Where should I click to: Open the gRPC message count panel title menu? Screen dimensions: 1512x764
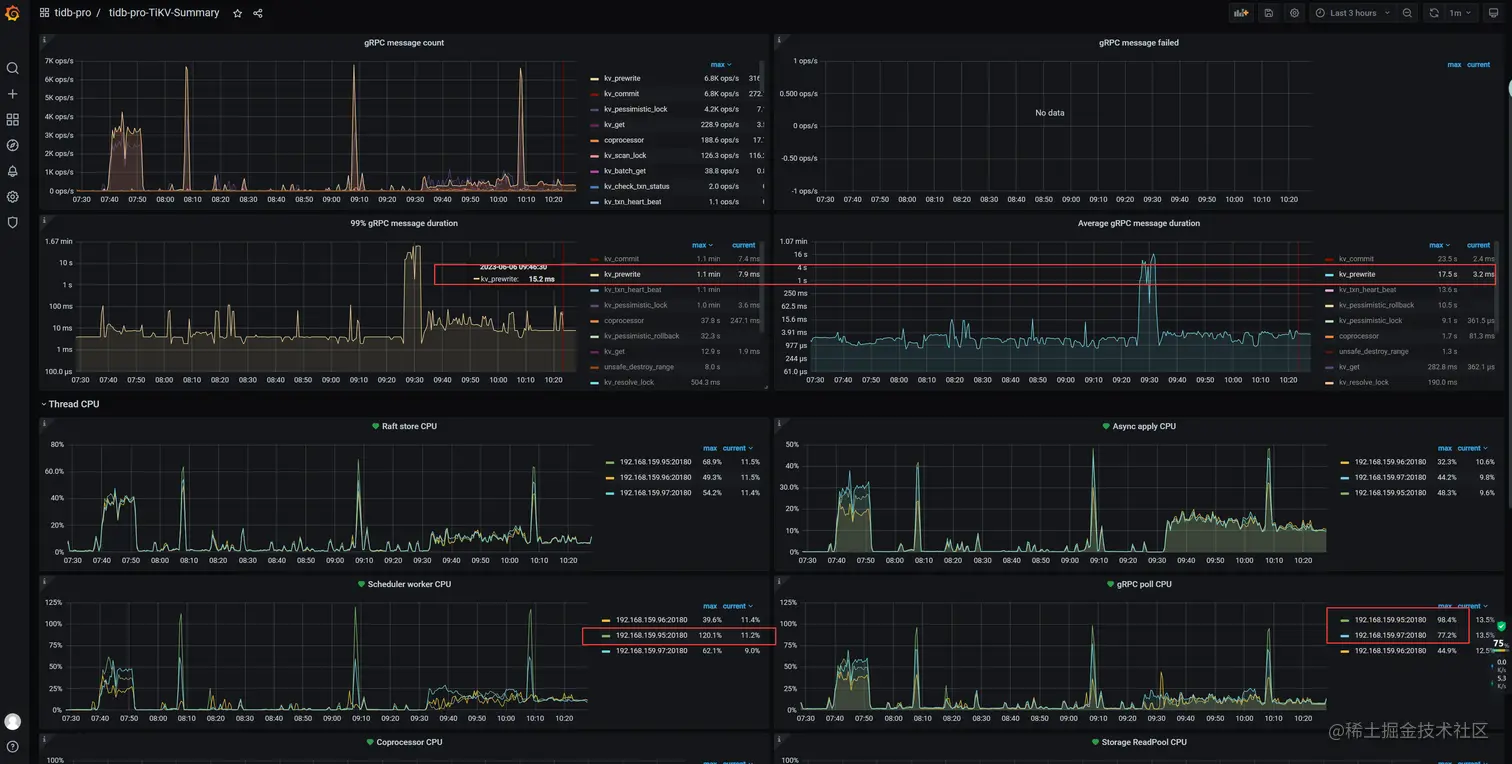tap(404, 43)
